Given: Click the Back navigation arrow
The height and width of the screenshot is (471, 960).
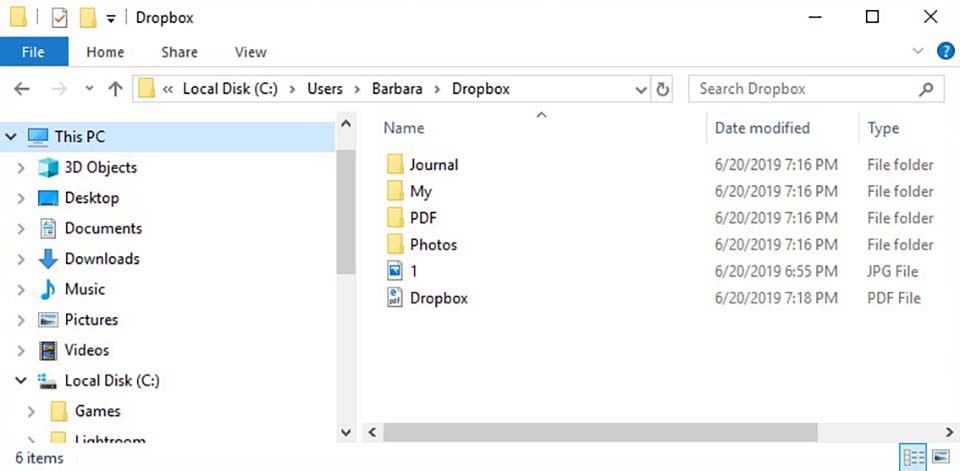Looking at the screenshot, I should [x=22, y=89].
